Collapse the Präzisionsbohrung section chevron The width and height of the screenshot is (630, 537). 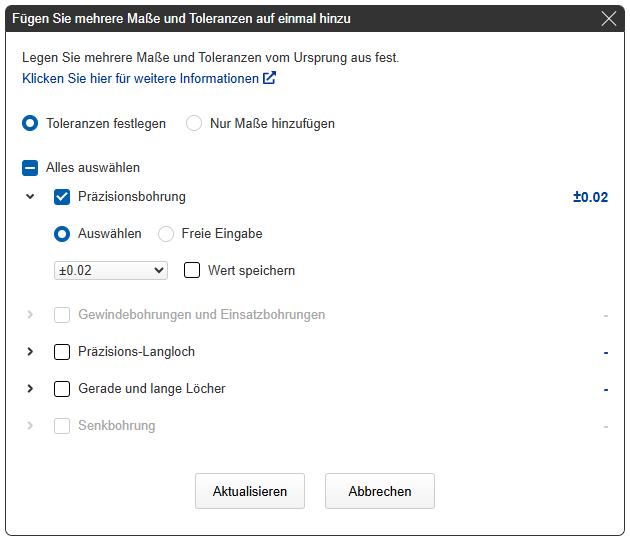coord(30,197)
